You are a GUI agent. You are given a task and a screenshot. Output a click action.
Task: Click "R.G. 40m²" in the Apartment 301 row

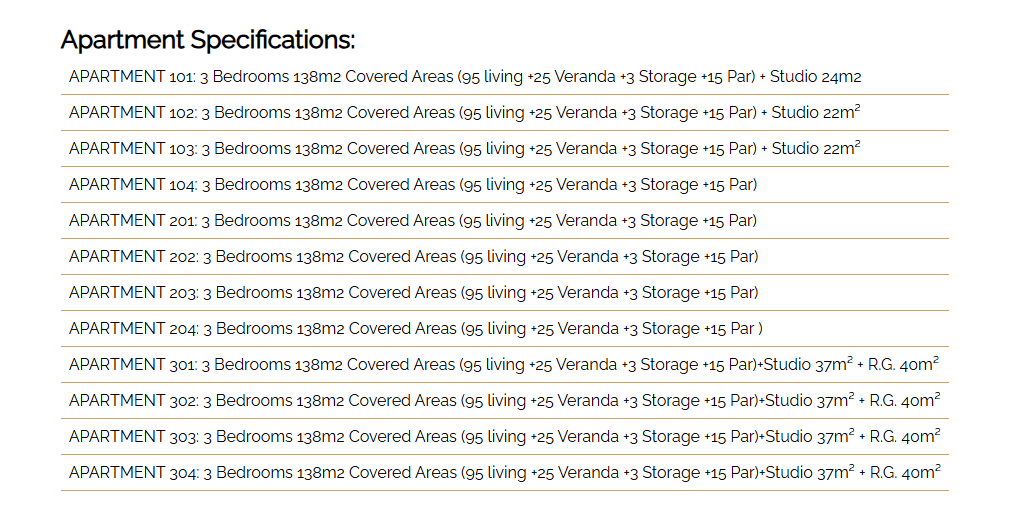(x=904, y=365)
